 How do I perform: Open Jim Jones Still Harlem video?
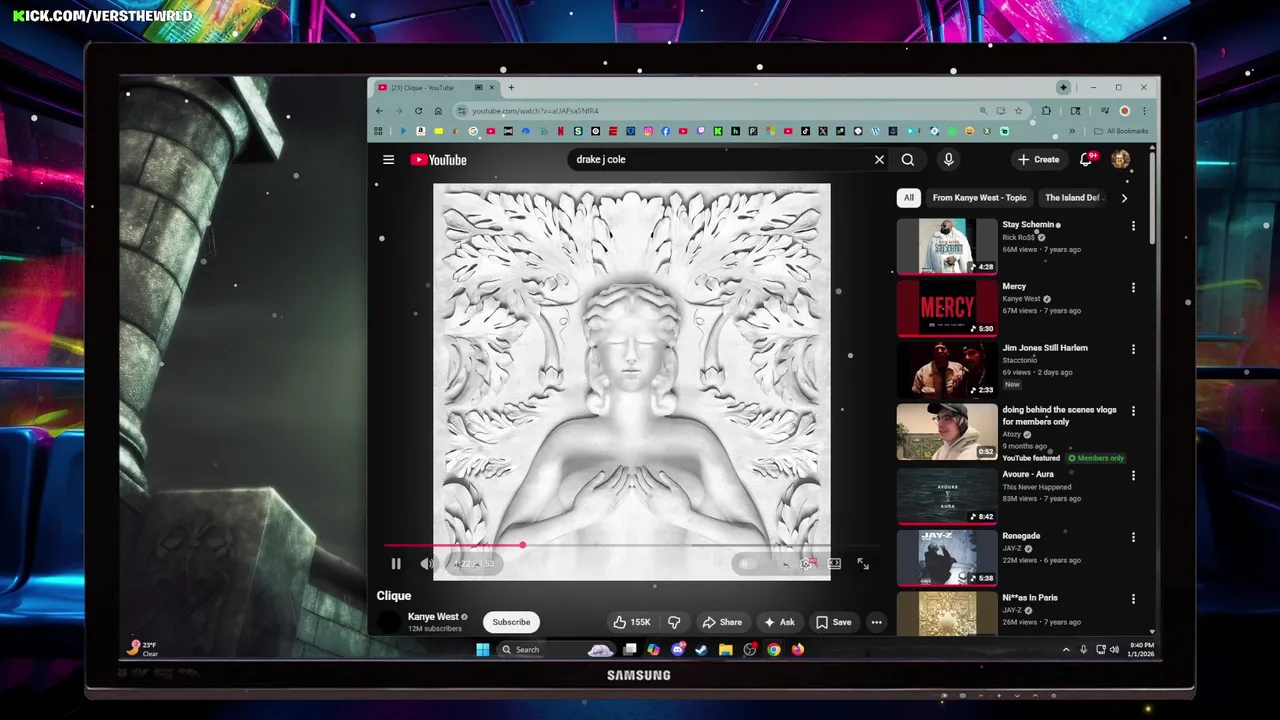coord(1045,348)
